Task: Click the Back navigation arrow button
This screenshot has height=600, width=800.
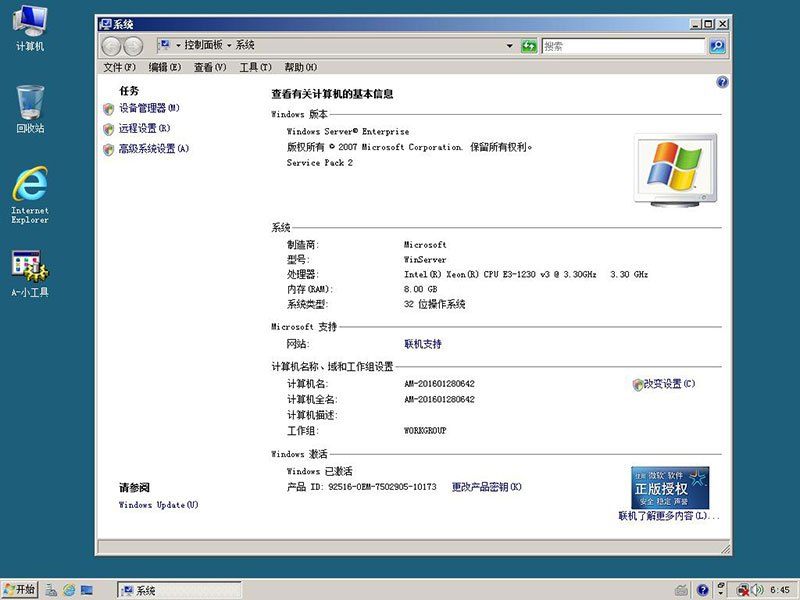Action: click(111, 46)
